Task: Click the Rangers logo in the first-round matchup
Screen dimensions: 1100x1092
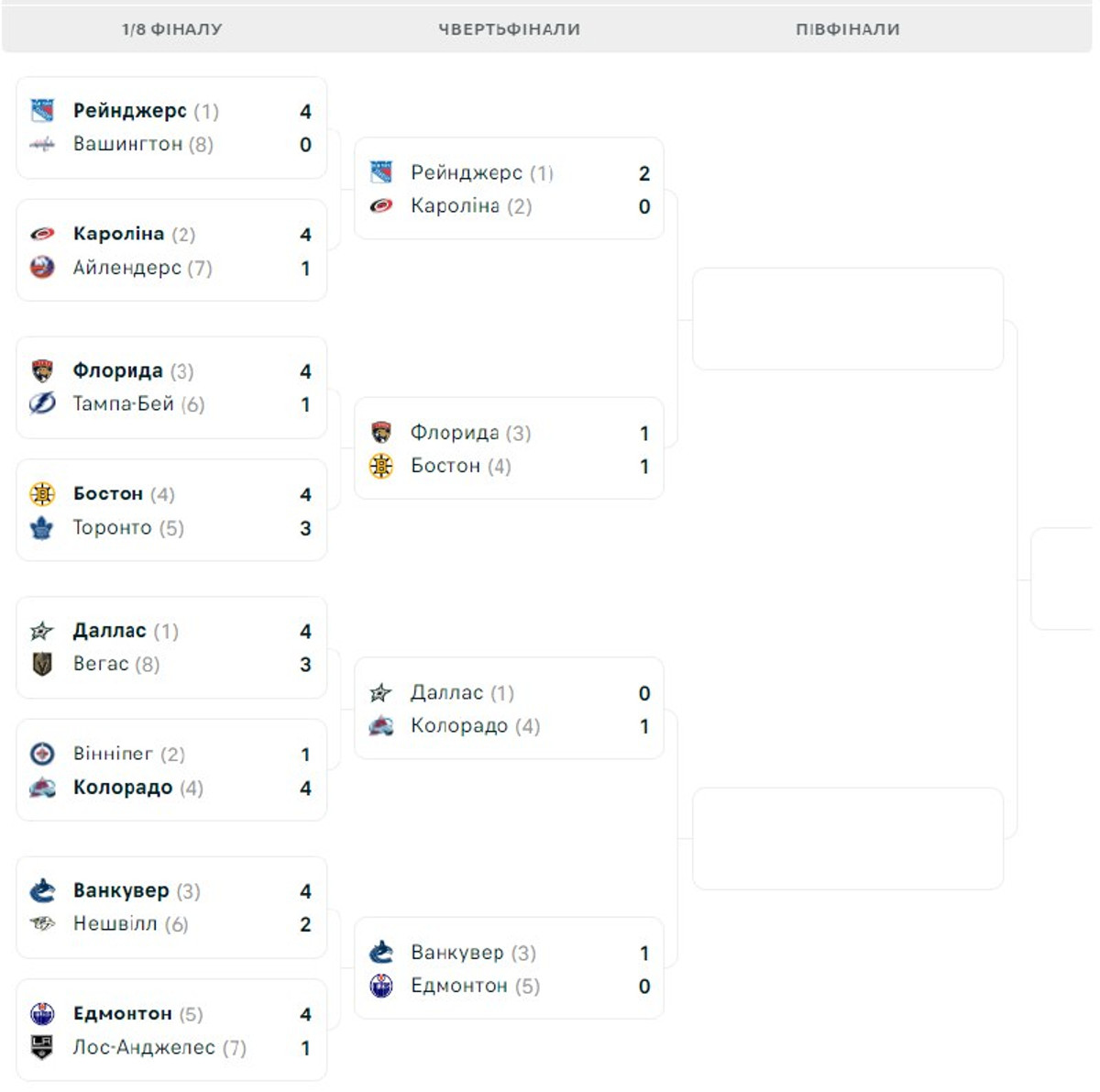Action: click(x=42, y=111)
